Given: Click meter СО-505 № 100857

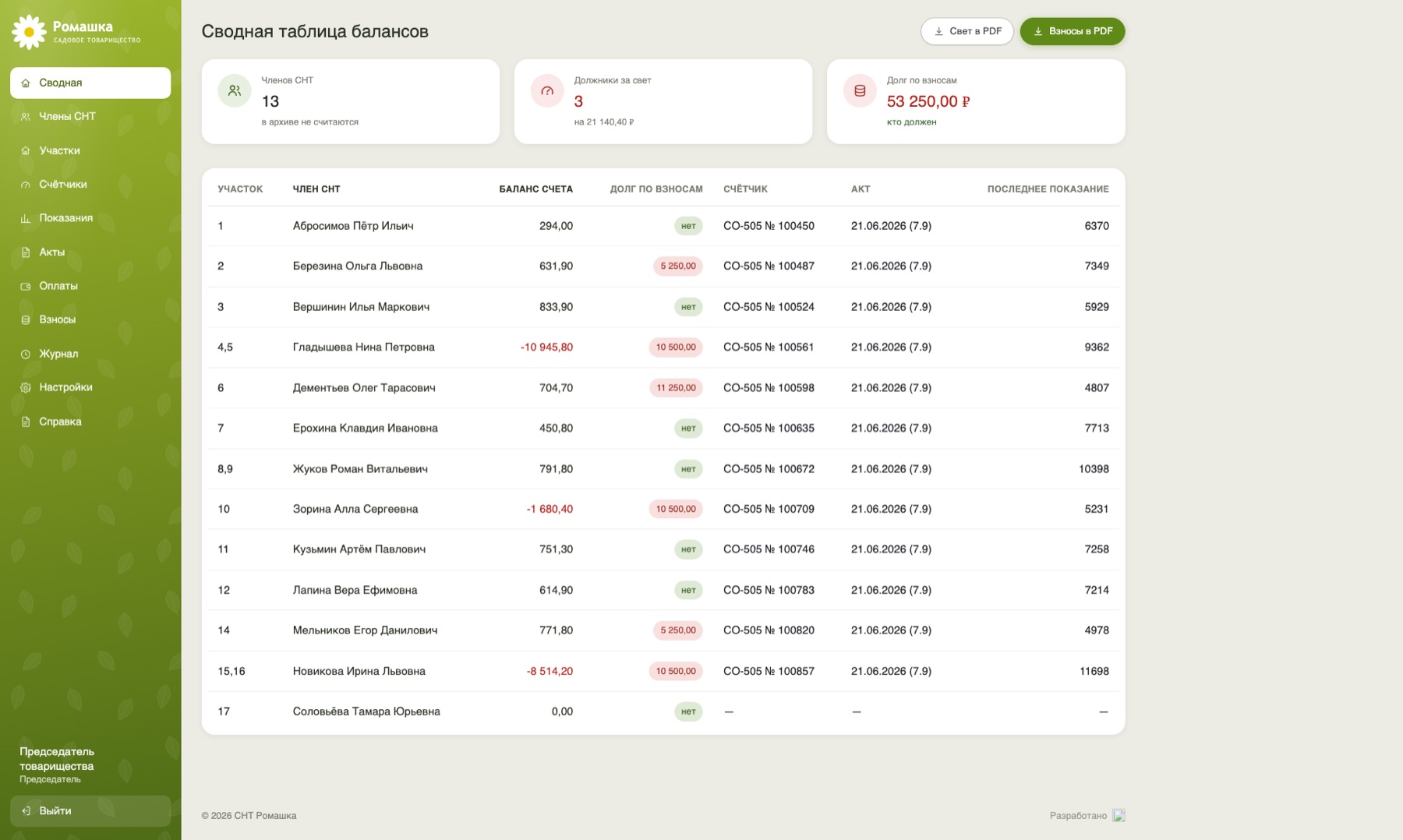Looking at the screenshot, I should coord(769,671).
